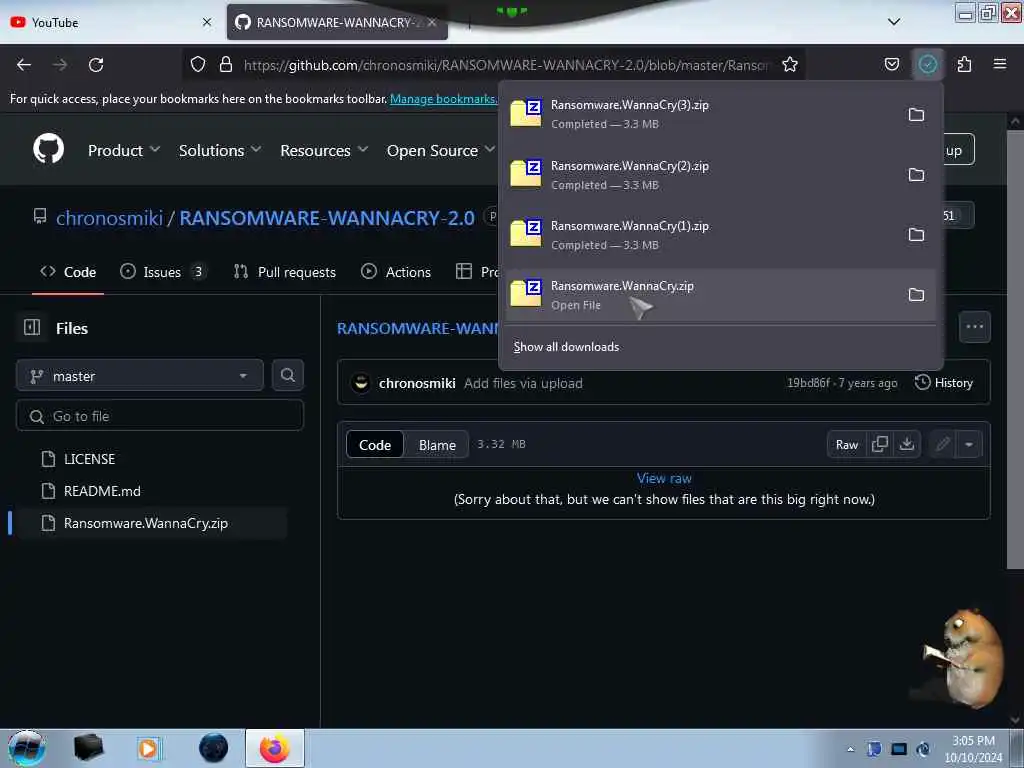Click the Manage bookmarks link
Viewport: 1024px width, 768px height.
point(443,99)
